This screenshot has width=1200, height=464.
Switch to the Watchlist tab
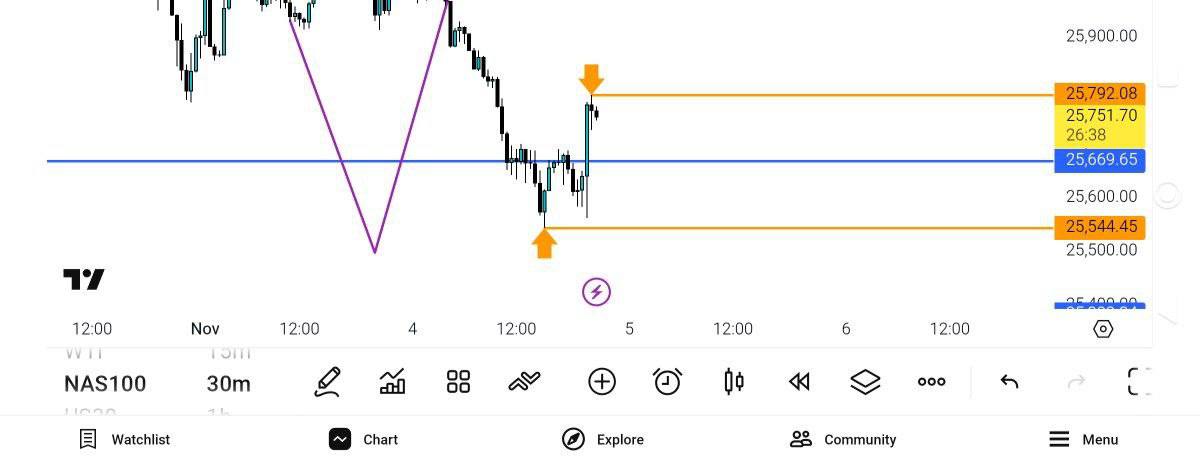125,439
